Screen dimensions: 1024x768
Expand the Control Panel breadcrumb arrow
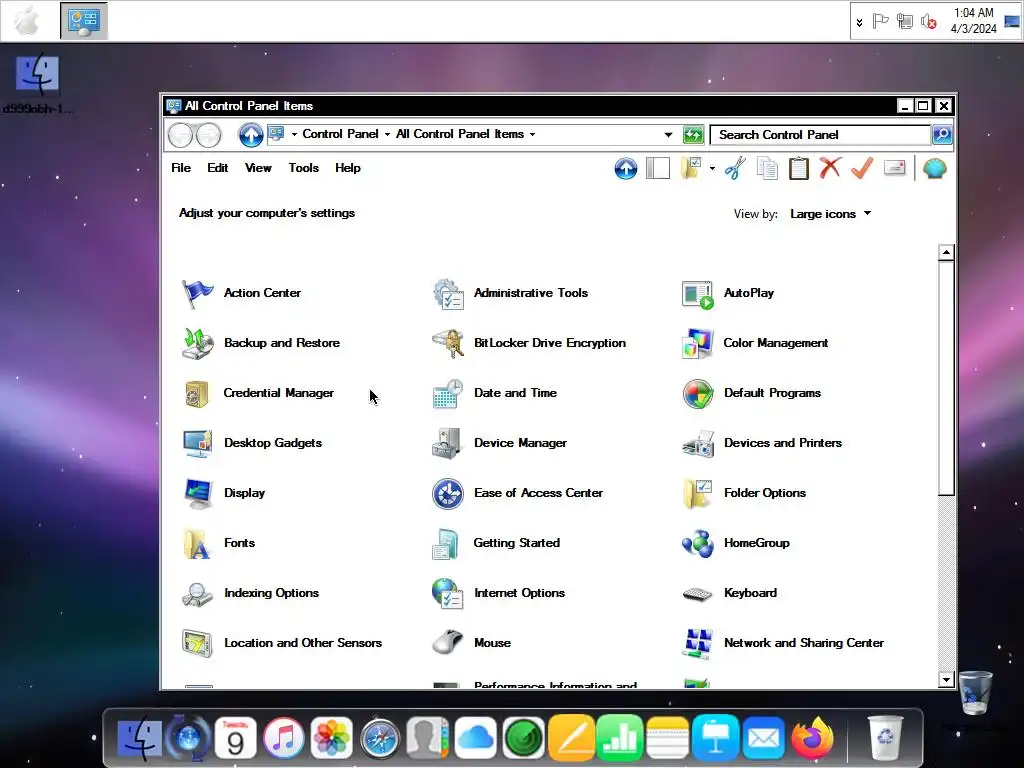(x=387, y=135)
